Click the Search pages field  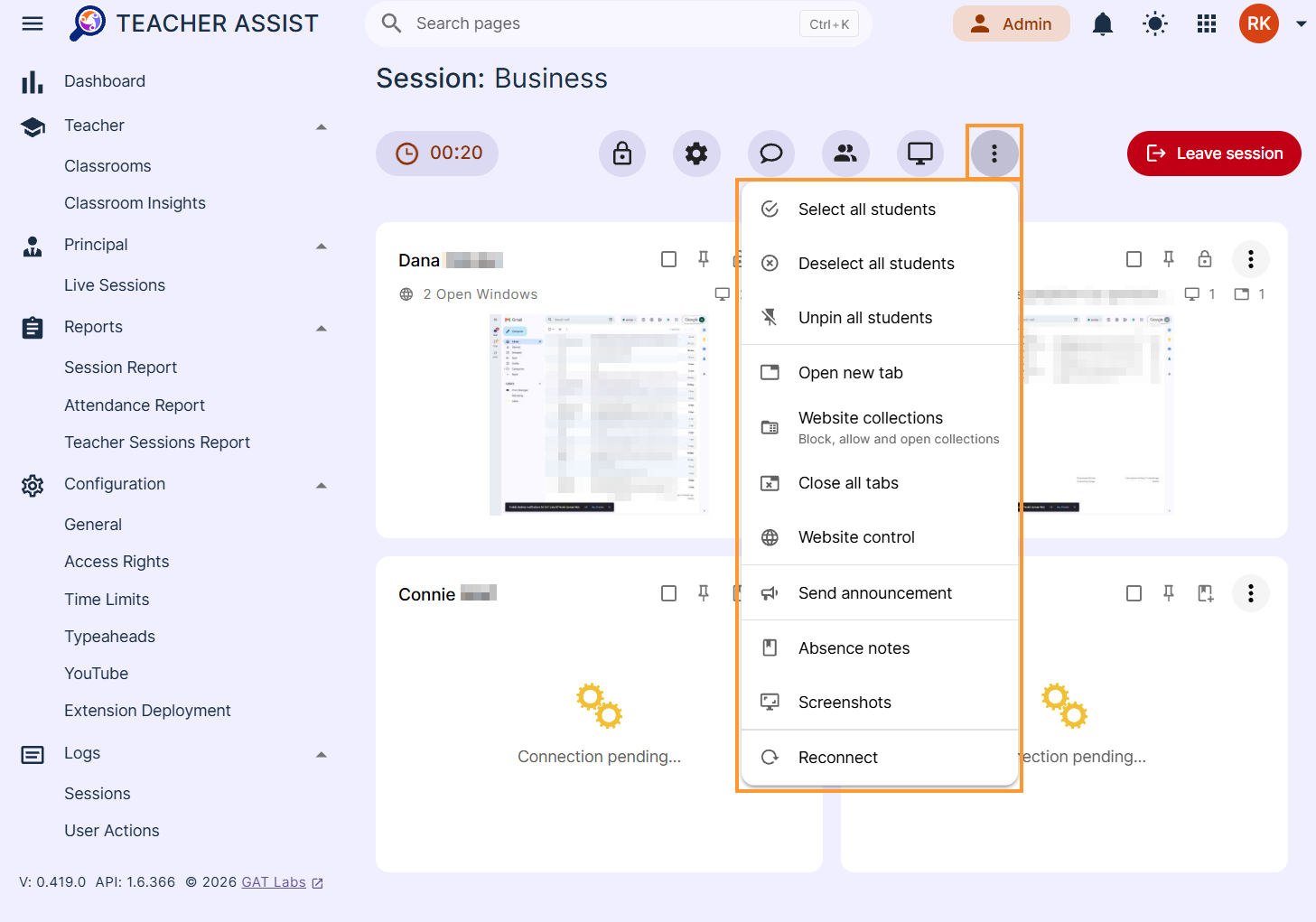(619, 23)
